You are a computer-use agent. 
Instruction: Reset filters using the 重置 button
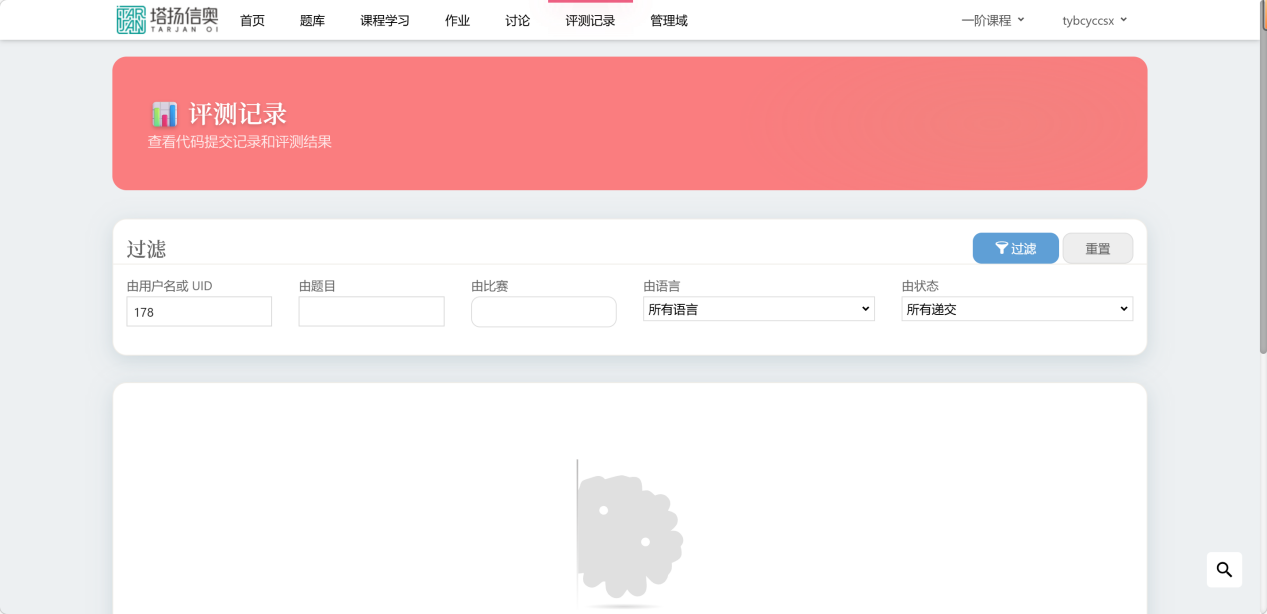coord(1097,247)
